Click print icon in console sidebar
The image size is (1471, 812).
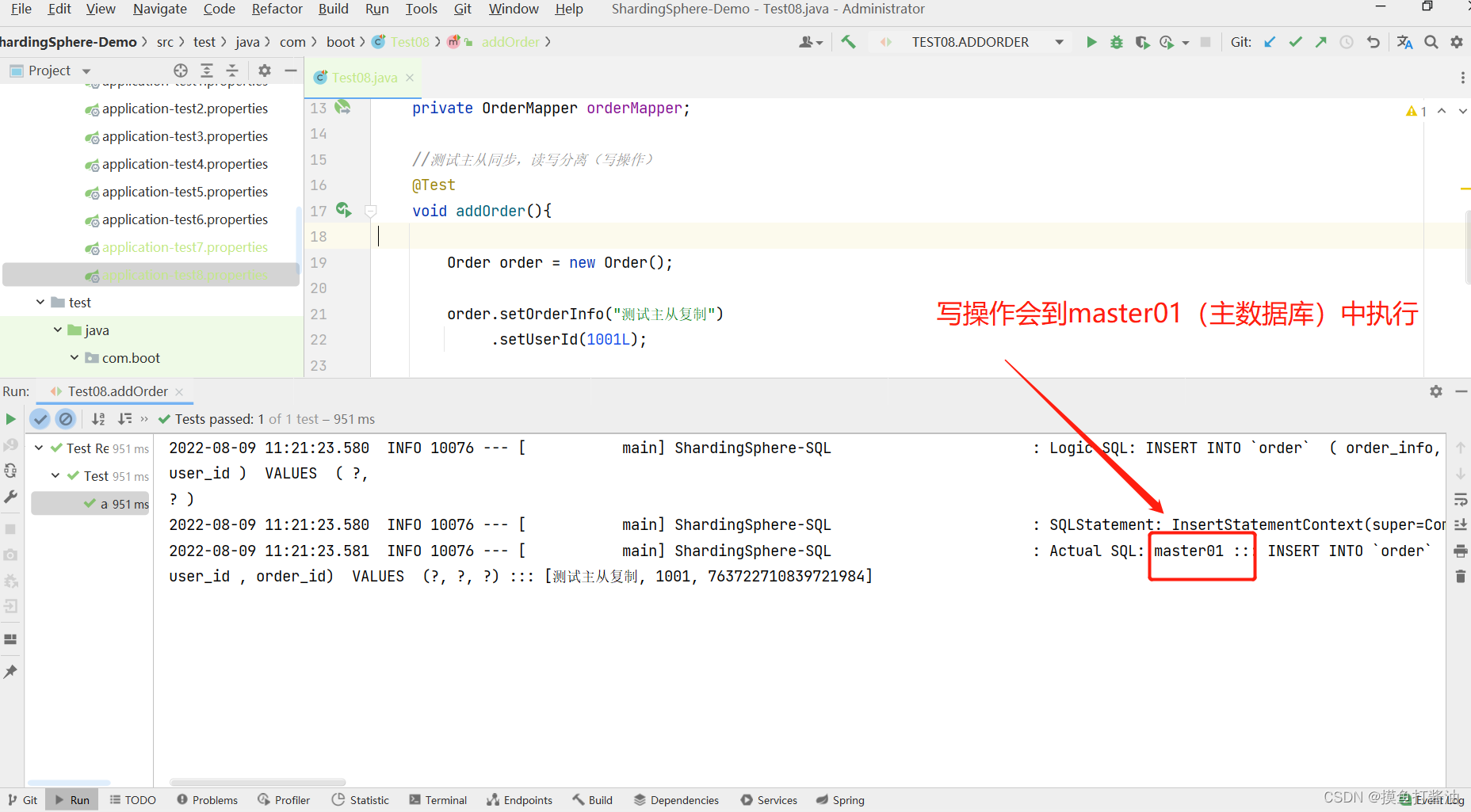(1461, 551)
